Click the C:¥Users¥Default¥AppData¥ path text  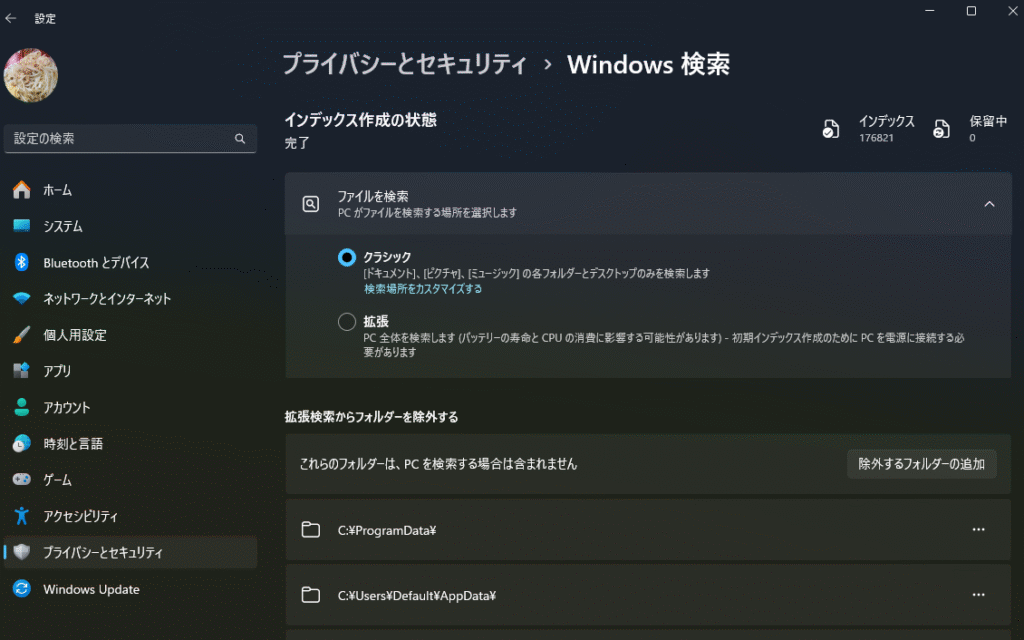click(417, 596)
